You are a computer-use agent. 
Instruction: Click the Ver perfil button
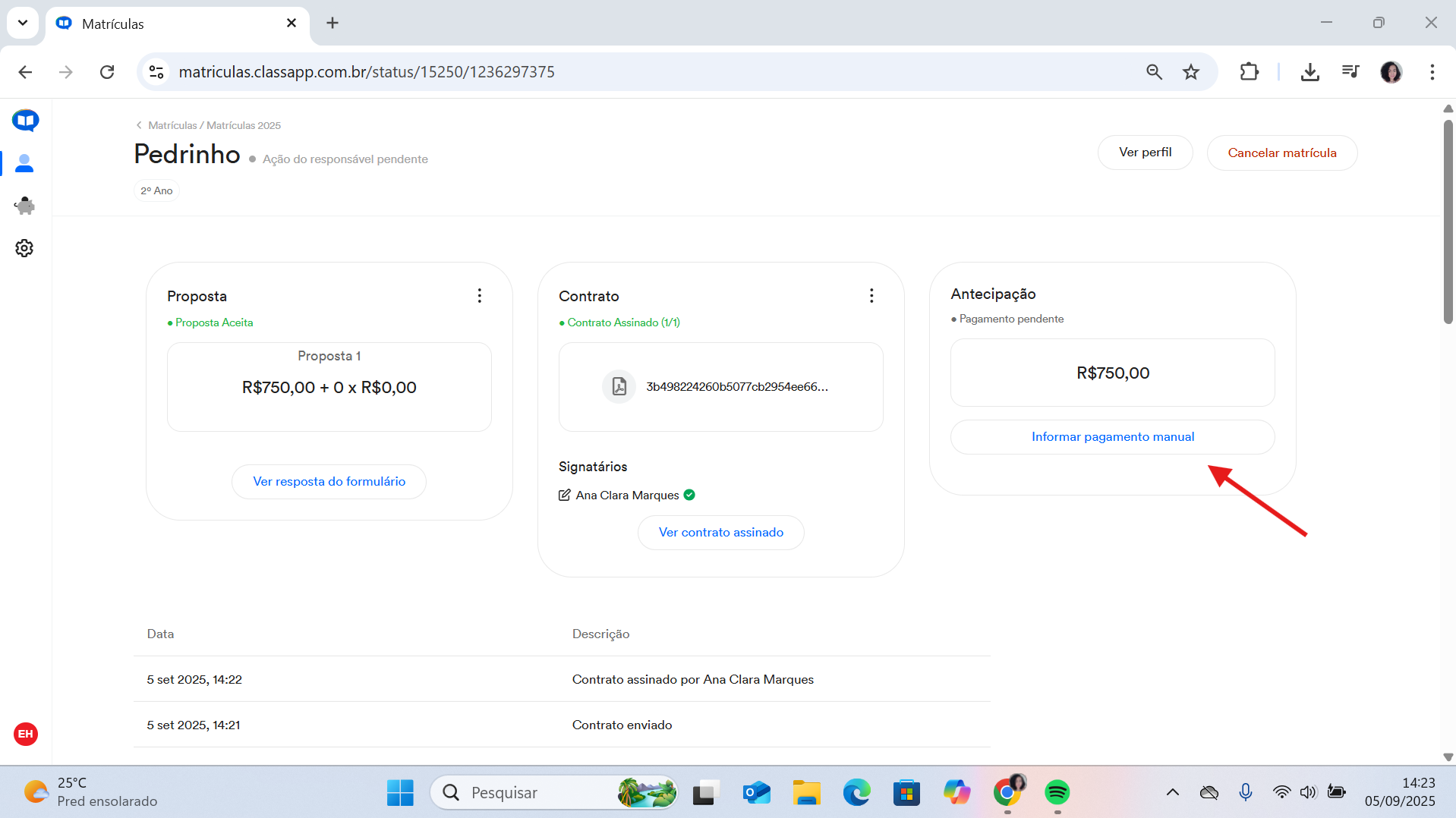(1145, 153)
